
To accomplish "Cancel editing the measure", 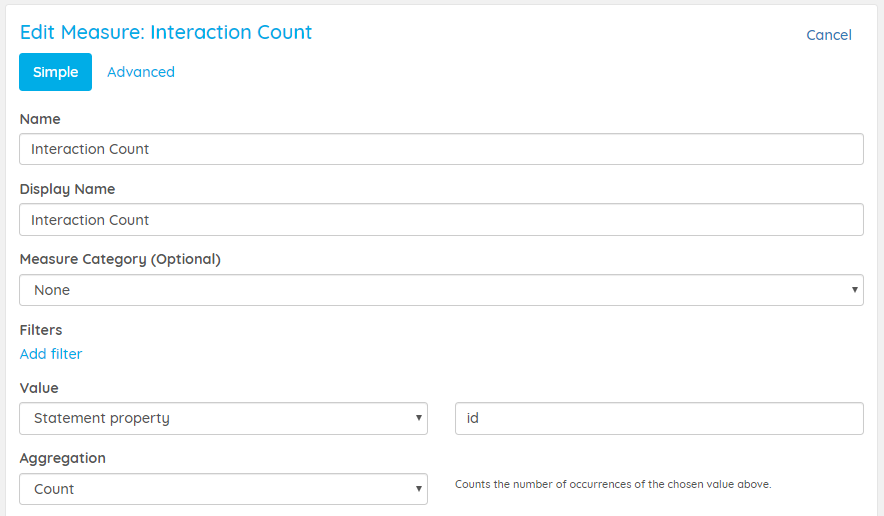I will click(x=828, y=35).
